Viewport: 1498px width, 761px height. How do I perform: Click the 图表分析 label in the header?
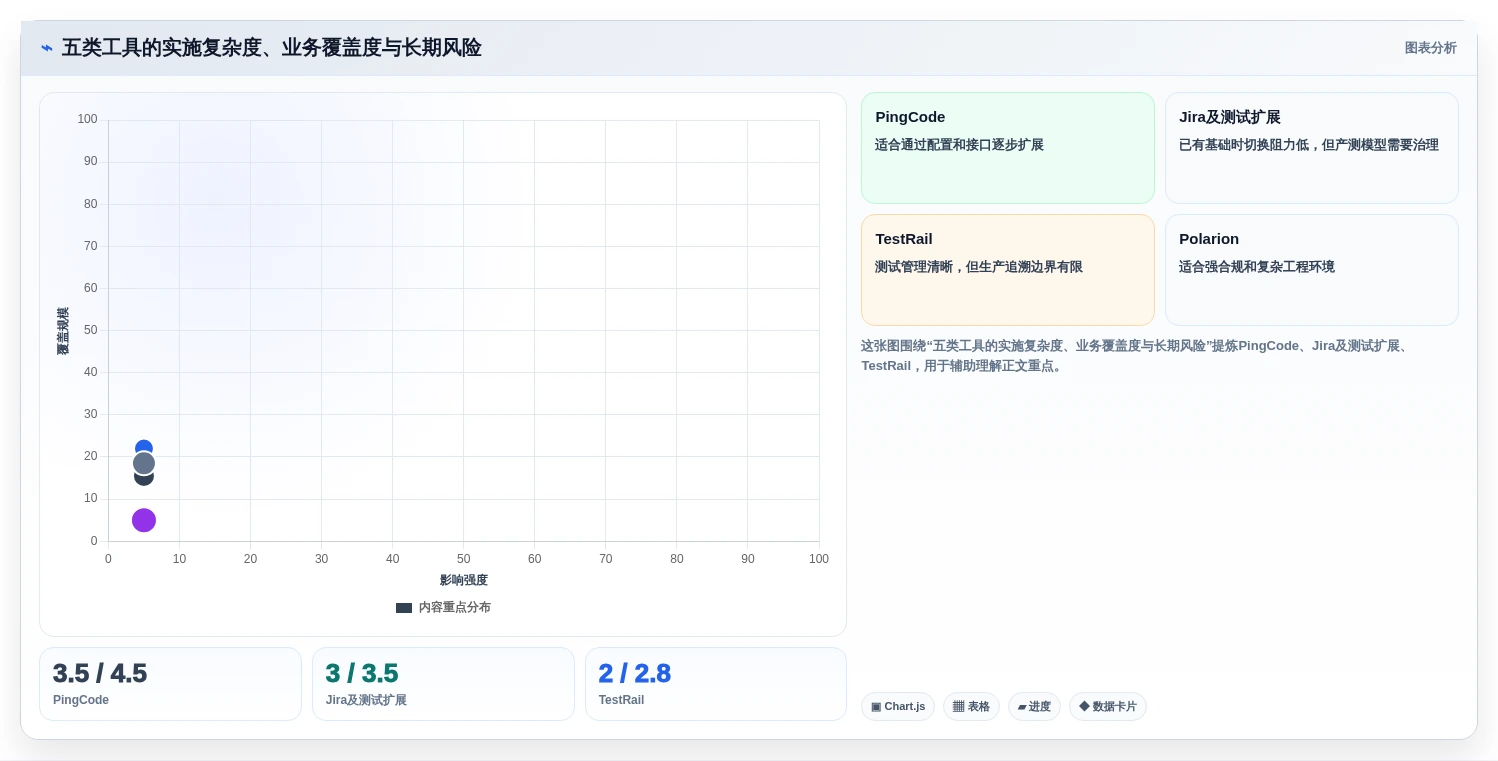tap(1430, 48)
